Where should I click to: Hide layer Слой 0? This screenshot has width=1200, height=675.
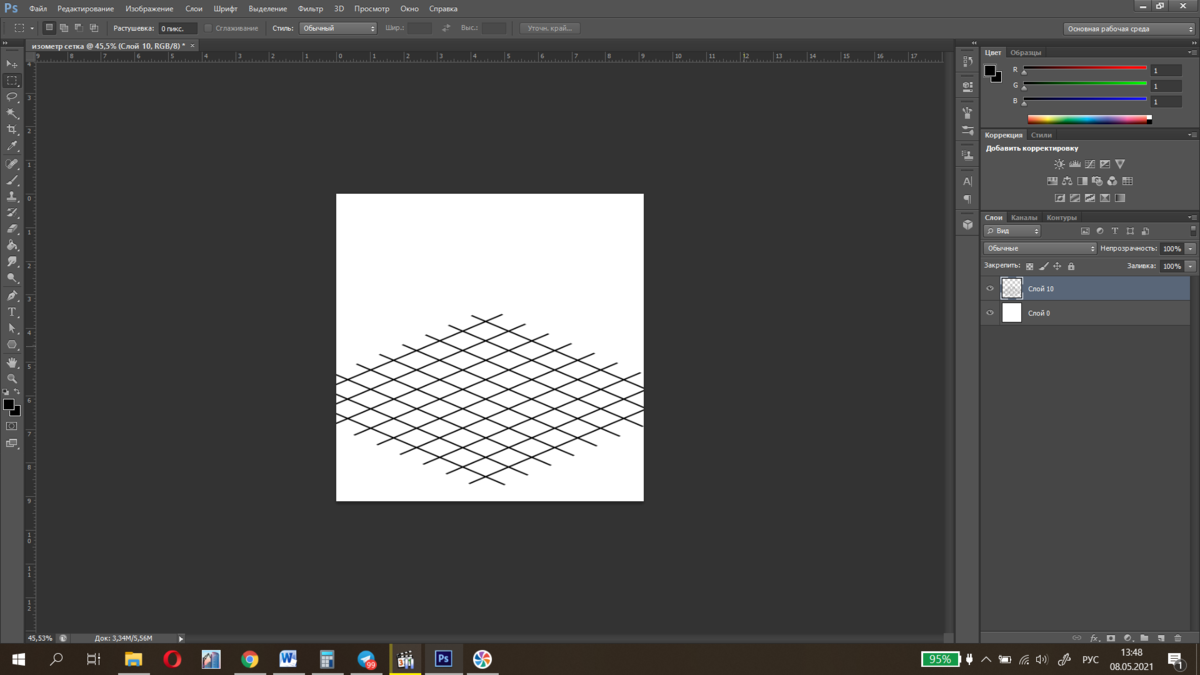coord(990,313)
